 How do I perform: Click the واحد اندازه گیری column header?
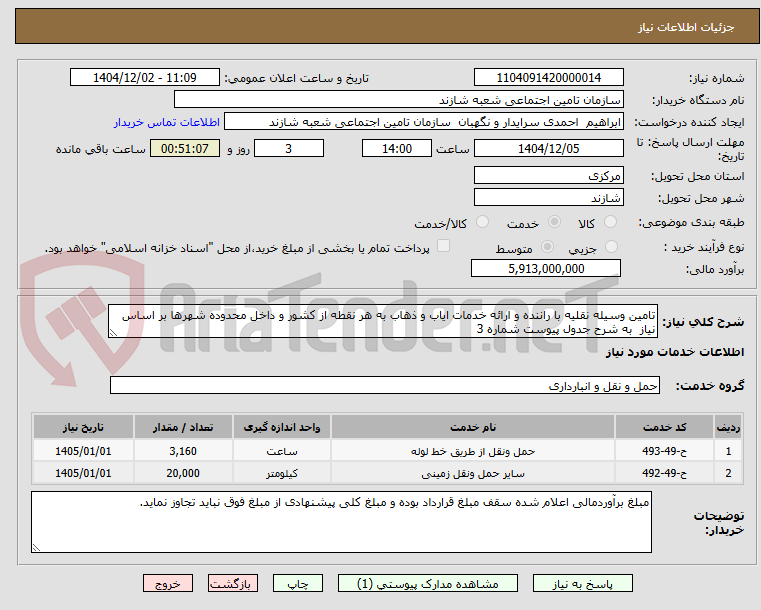(x=281, y=427)
